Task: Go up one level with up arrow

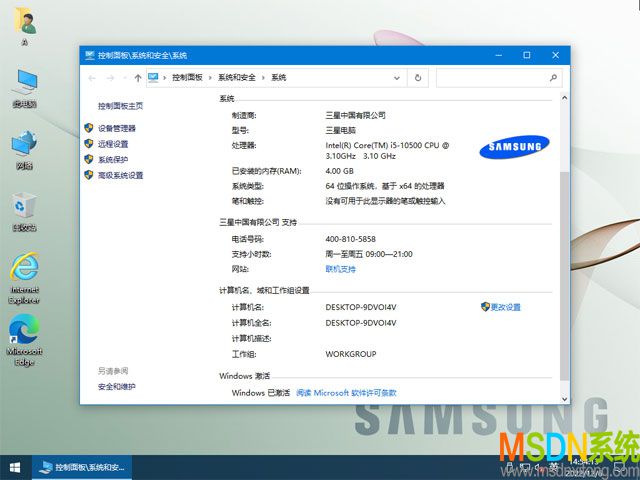Action: (138, 78)
